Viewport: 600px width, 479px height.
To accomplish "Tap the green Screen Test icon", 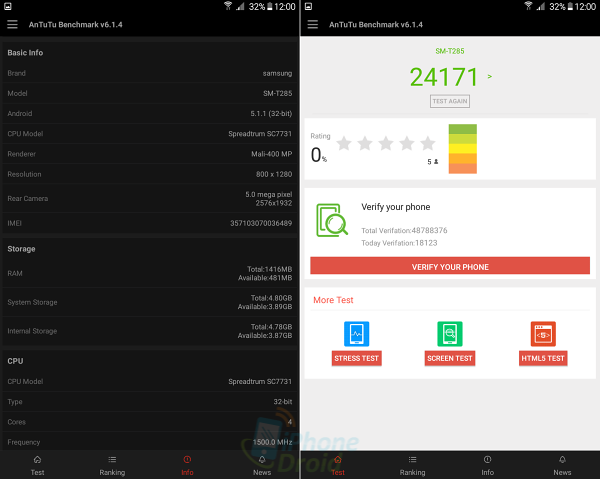I will tap(450, 334).
